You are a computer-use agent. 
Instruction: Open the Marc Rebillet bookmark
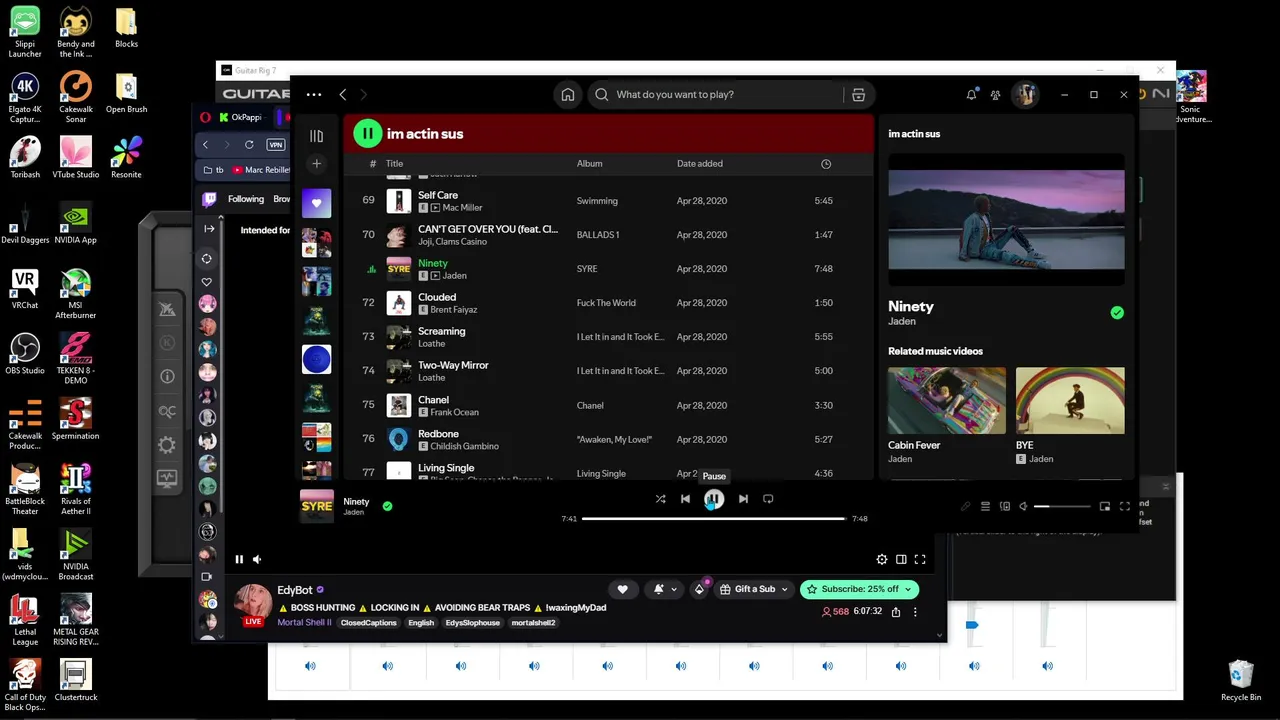click(260, 170)
